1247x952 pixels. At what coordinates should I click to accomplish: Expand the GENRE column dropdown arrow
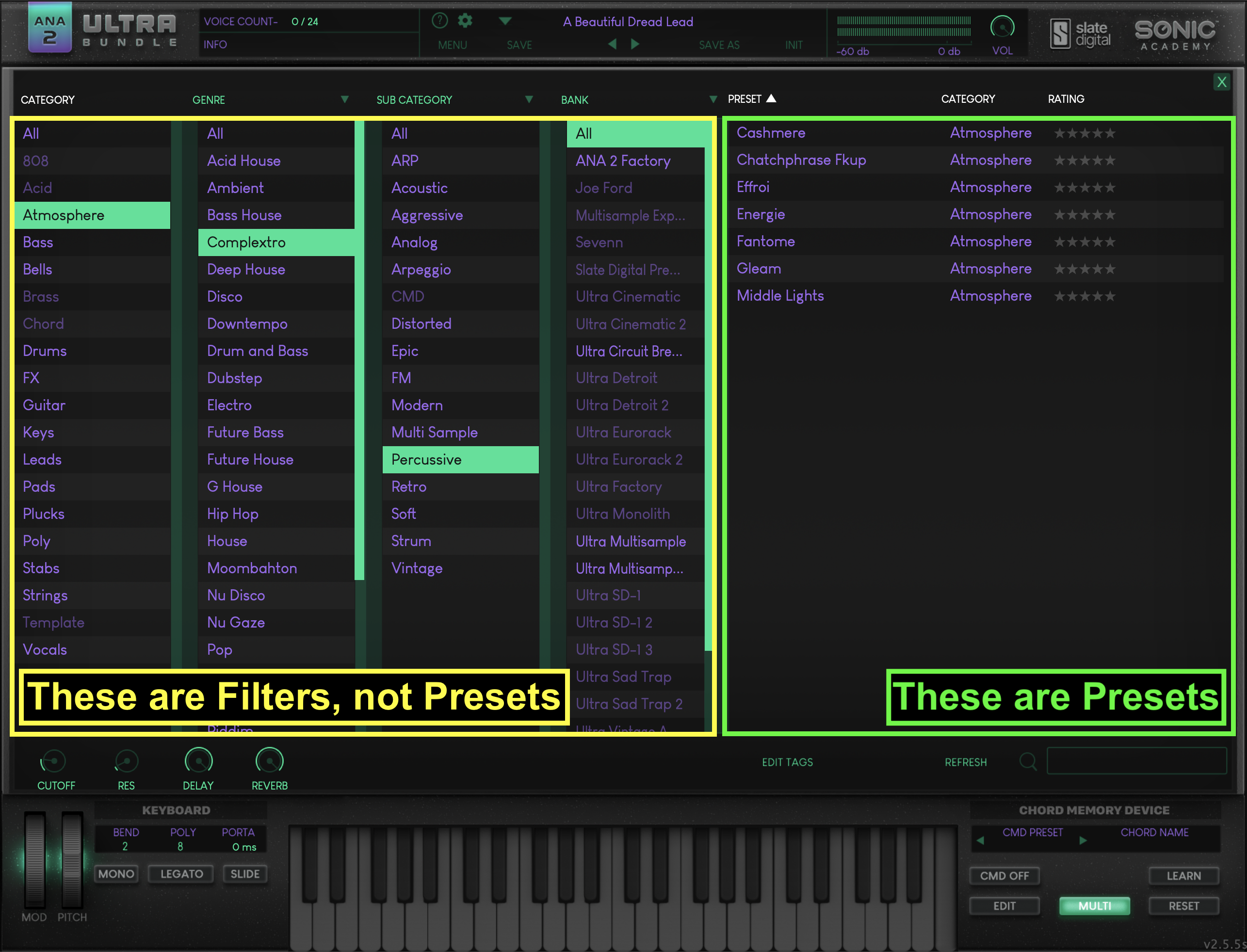click(x=344, y=99)
